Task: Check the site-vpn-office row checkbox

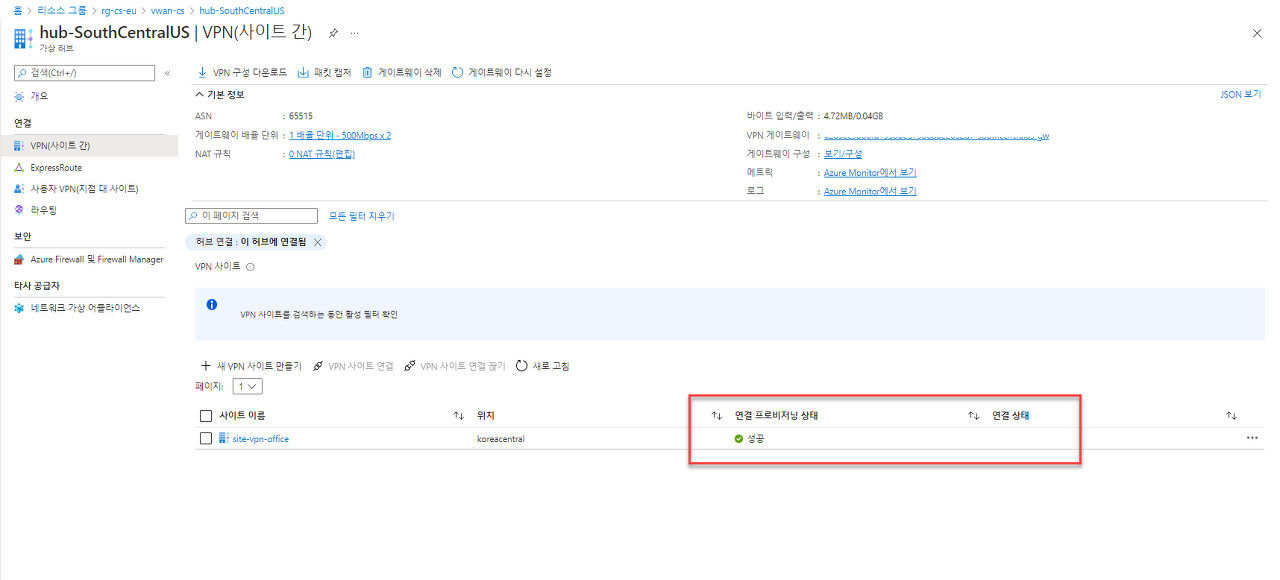Action: [206, 438]
